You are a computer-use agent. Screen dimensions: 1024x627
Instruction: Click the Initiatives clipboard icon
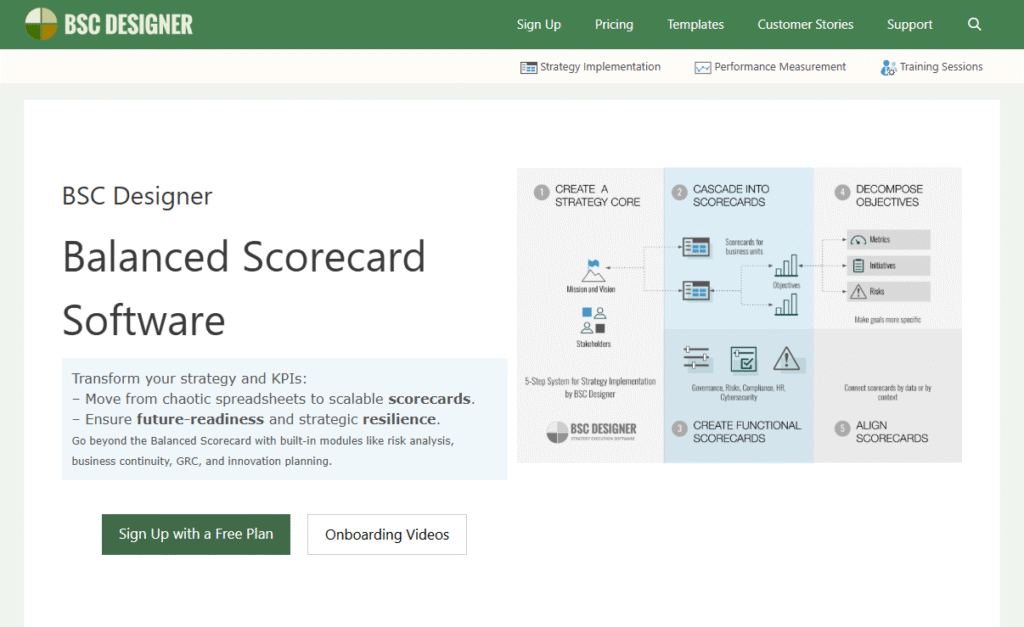[x=858, y=266]
